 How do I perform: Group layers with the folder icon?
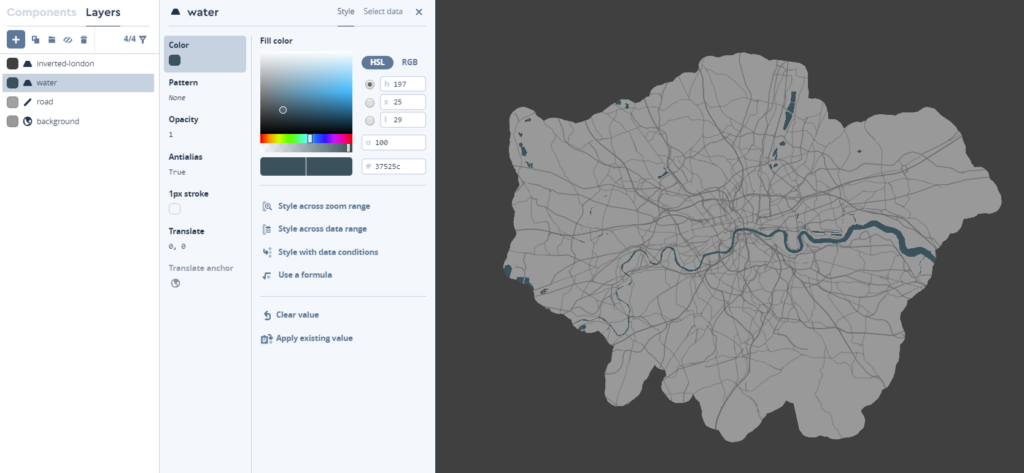[51, 40]
